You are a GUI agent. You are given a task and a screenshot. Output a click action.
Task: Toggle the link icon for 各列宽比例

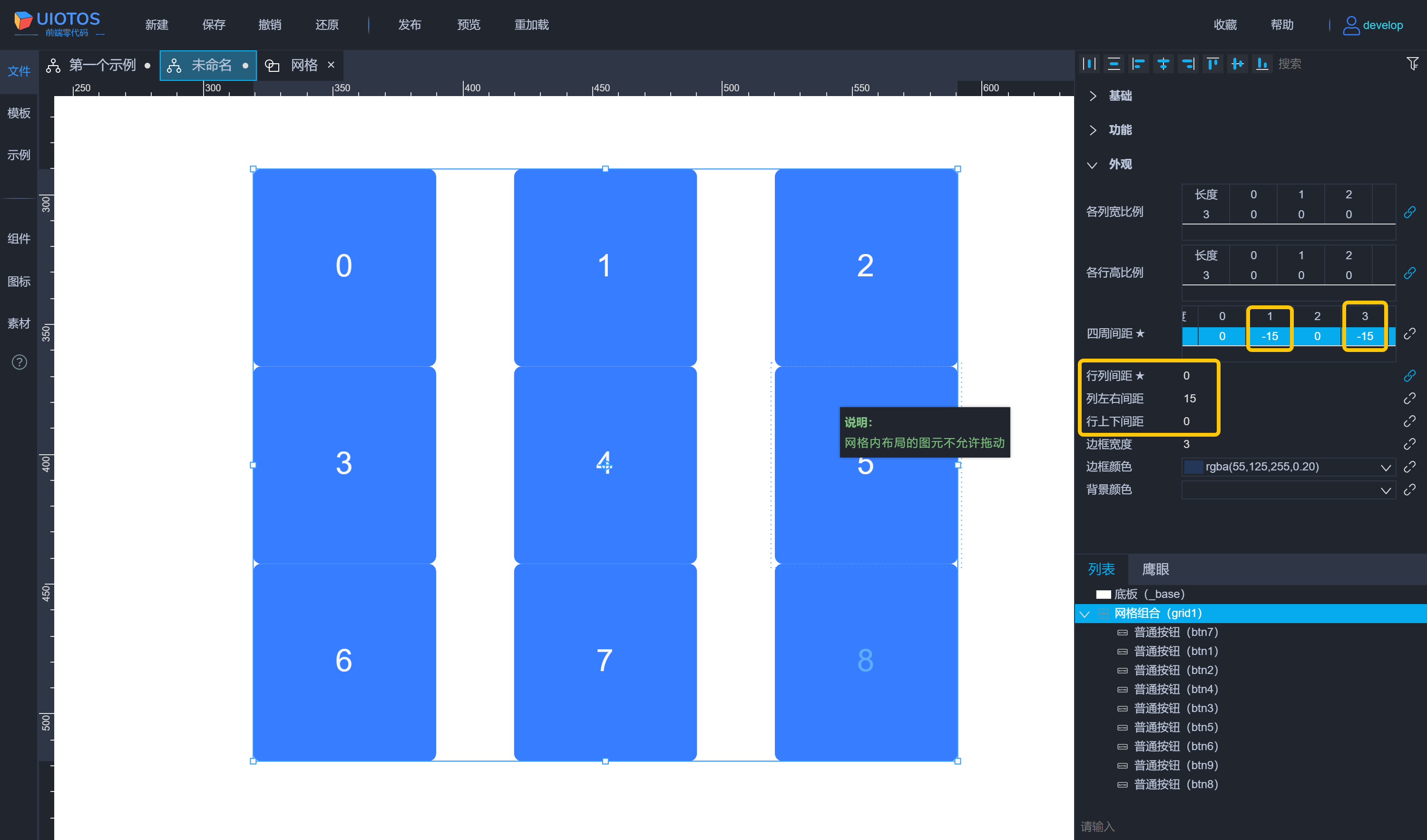coord(1409,212)
